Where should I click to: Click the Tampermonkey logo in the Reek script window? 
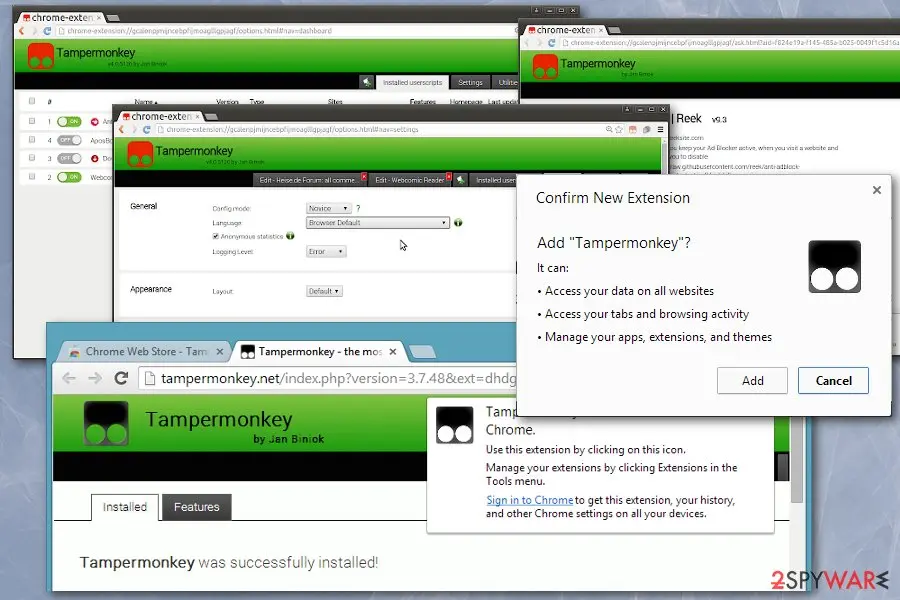pos(545,67)
